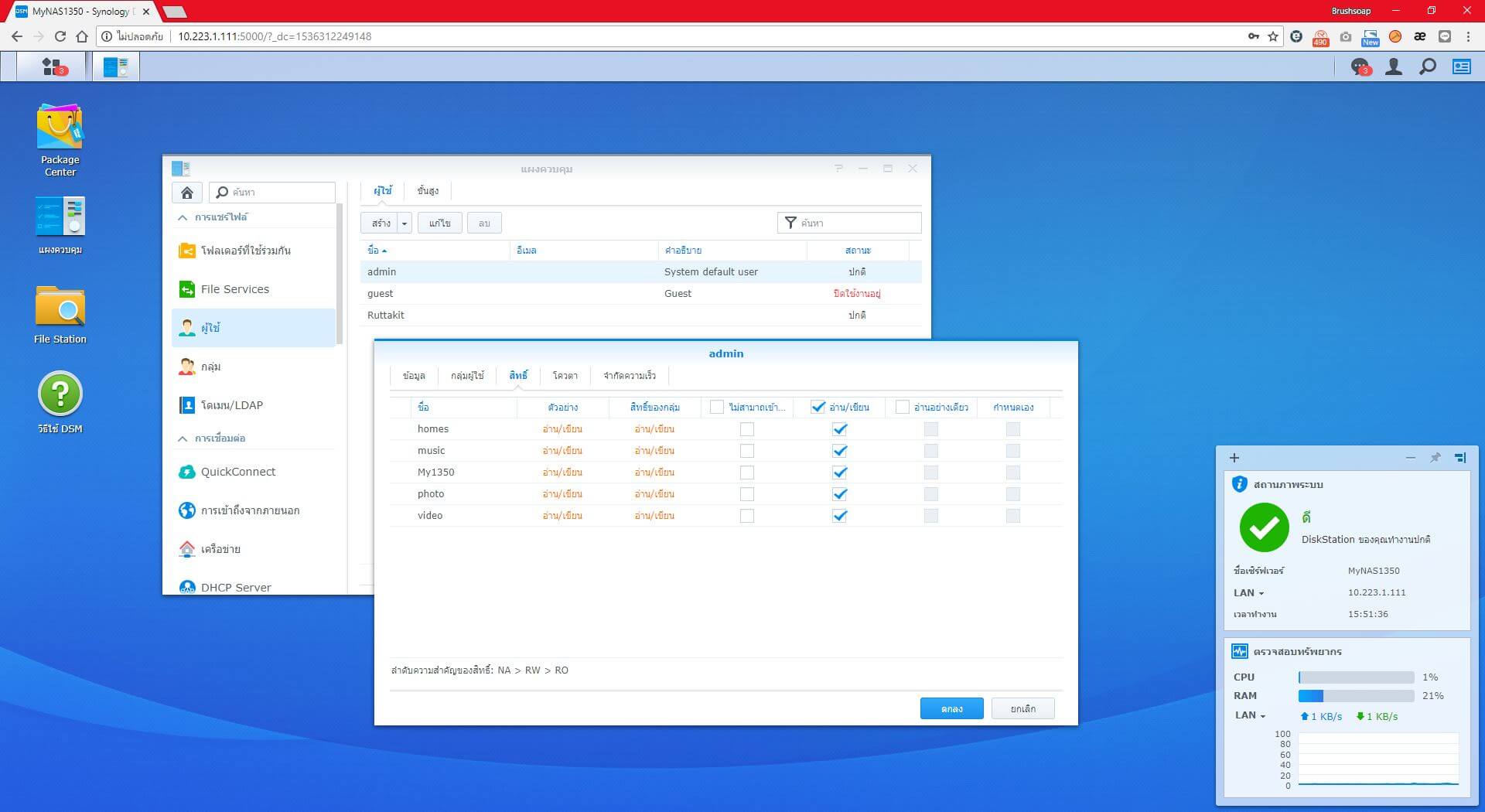Viewport: 1485px width, 812px height.
Task: Click the blue OK button
Action: pos(951,709)
